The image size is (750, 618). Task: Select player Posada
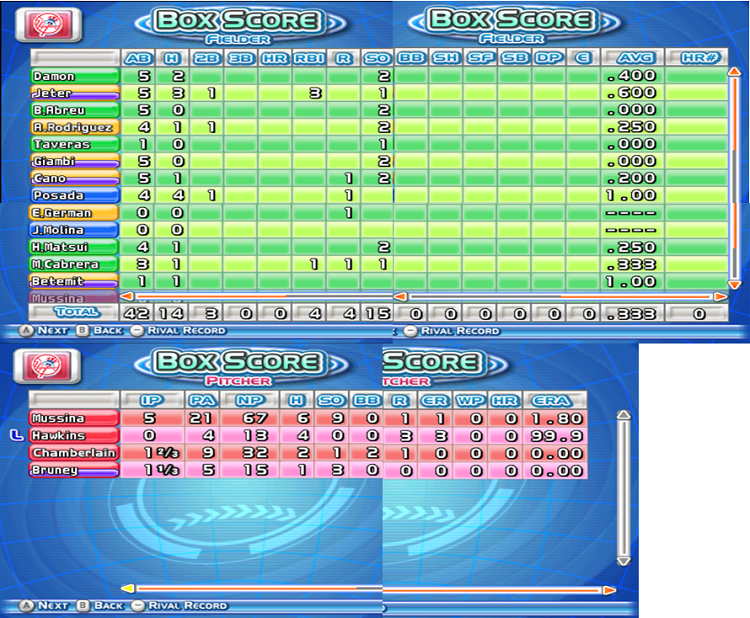click(x=75, y=195)
